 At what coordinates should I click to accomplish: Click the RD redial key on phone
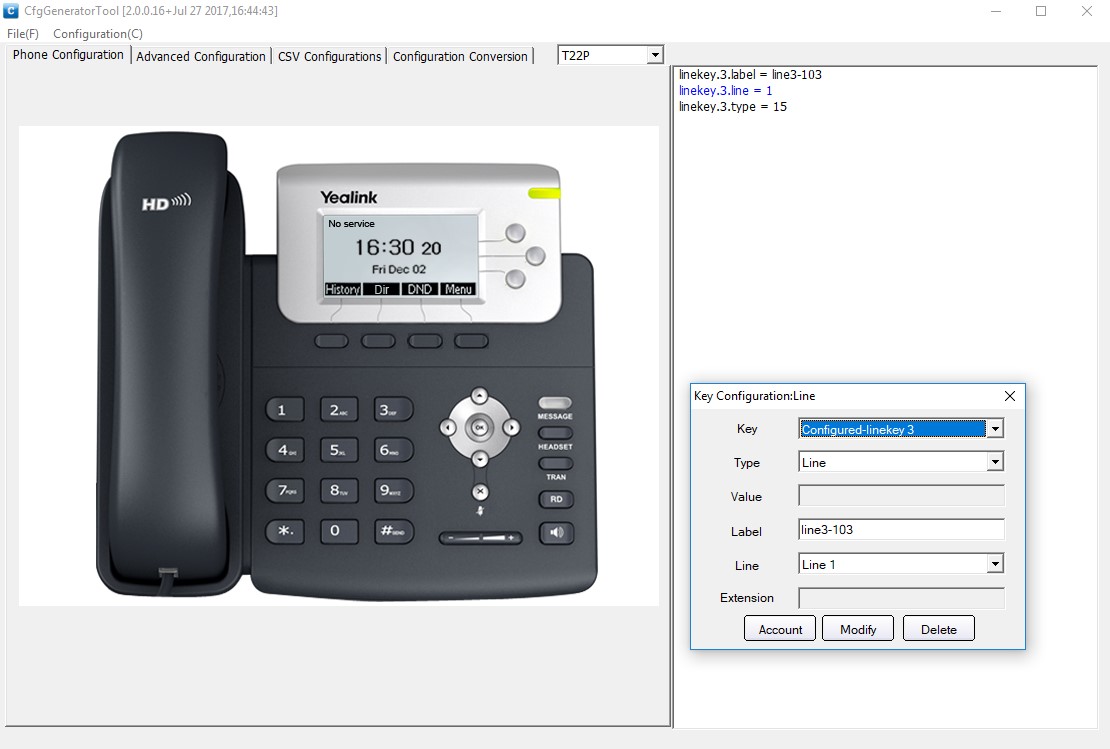point(556,499)
